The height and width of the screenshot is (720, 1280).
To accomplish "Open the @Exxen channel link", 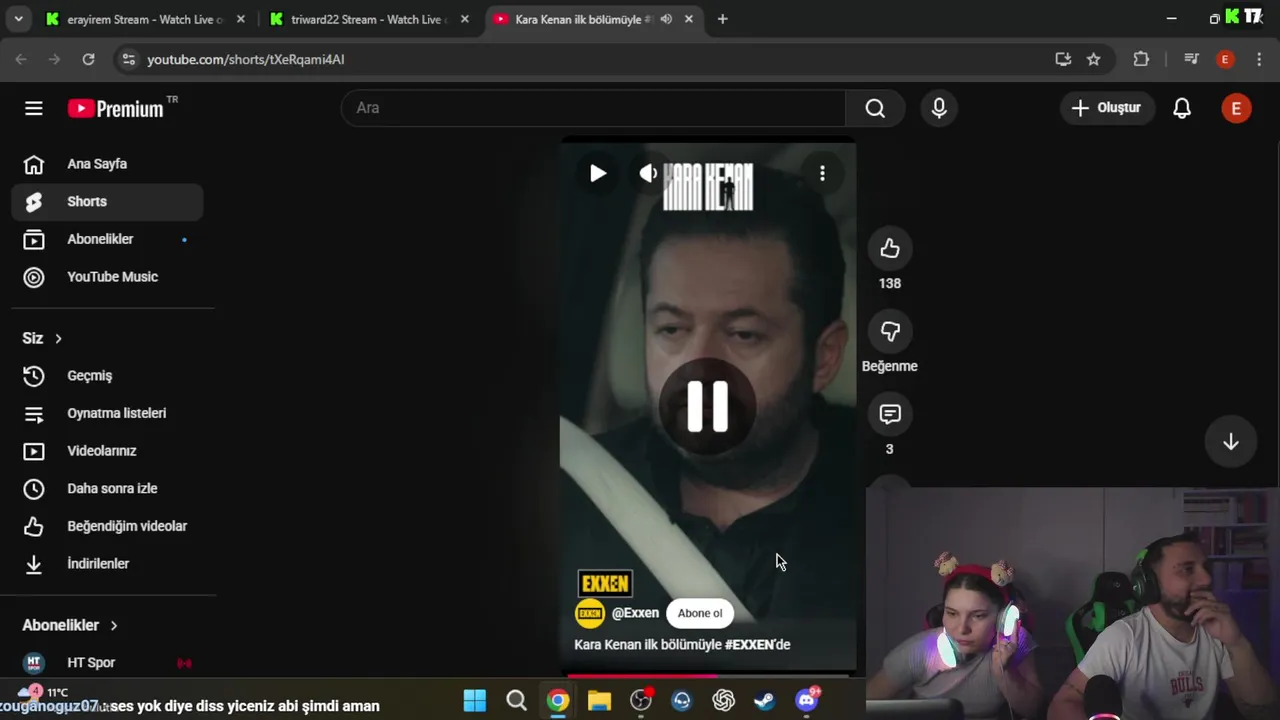I will 635,613.
